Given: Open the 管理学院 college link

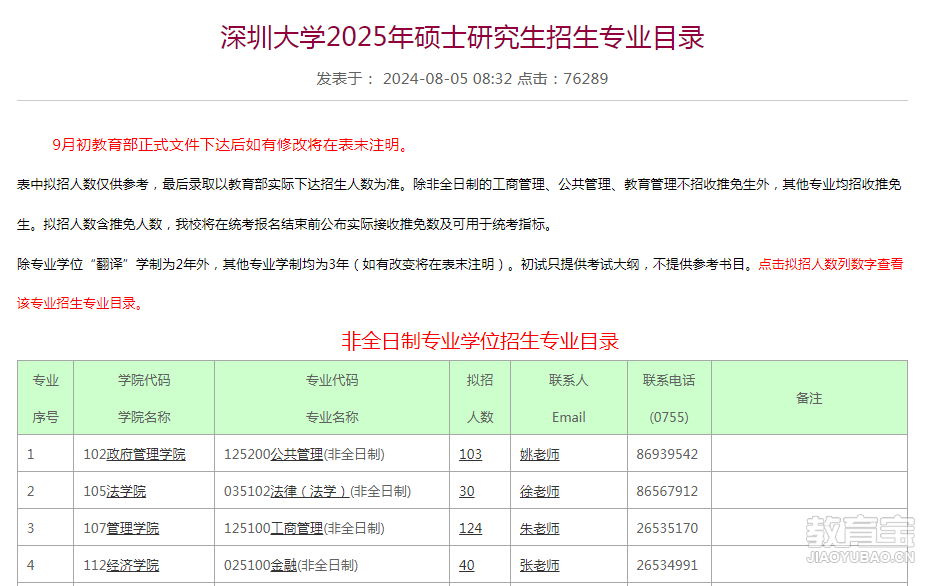Looking at the screenshot, I should 133,528.
